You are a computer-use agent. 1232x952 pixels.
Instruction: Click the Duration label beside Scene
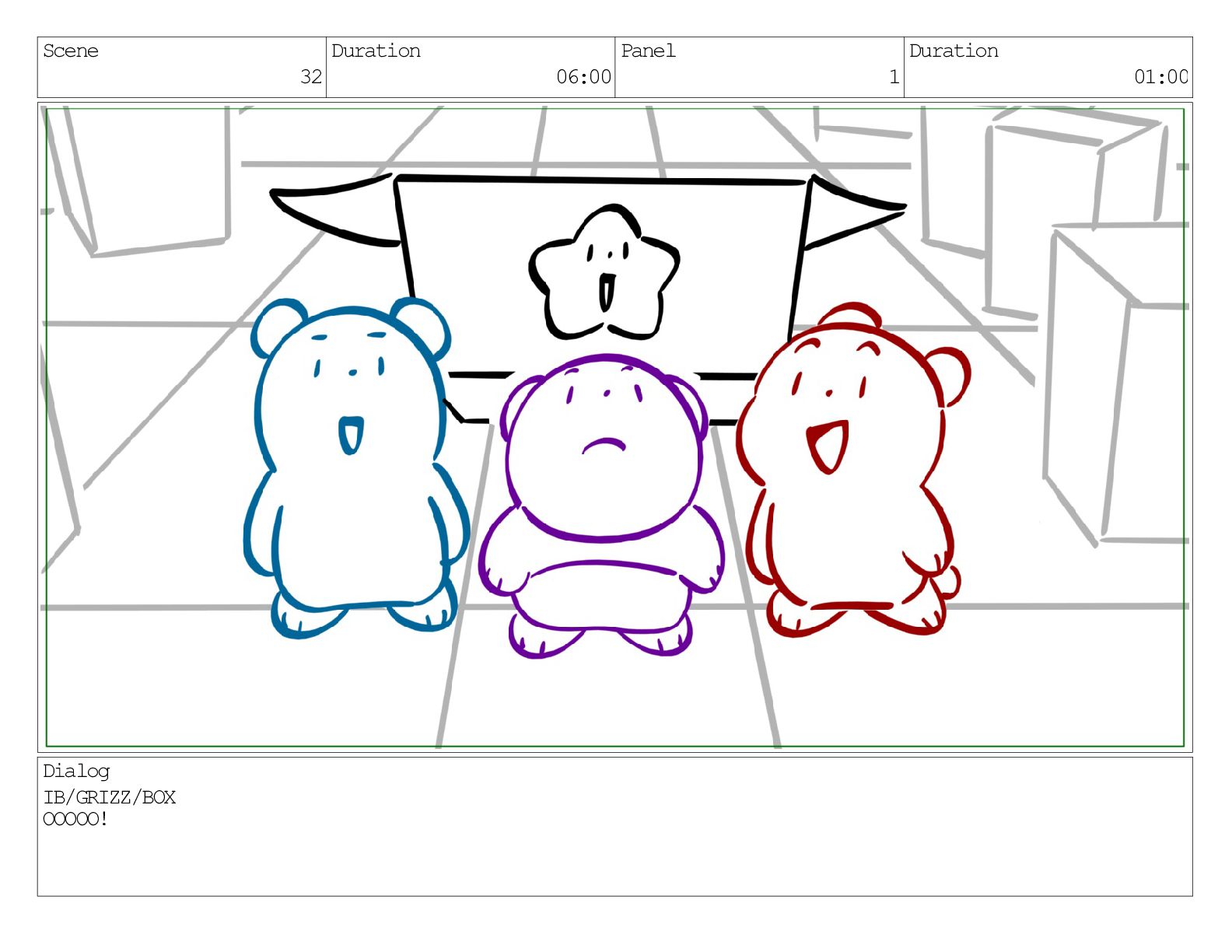coord(376,51)
